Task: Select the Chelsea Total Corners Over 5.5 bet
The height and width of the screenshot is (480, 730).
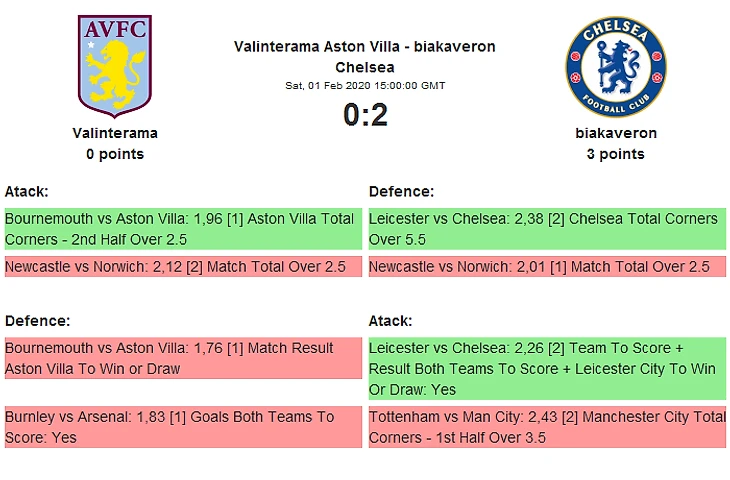Action: (x=546, y=229)
